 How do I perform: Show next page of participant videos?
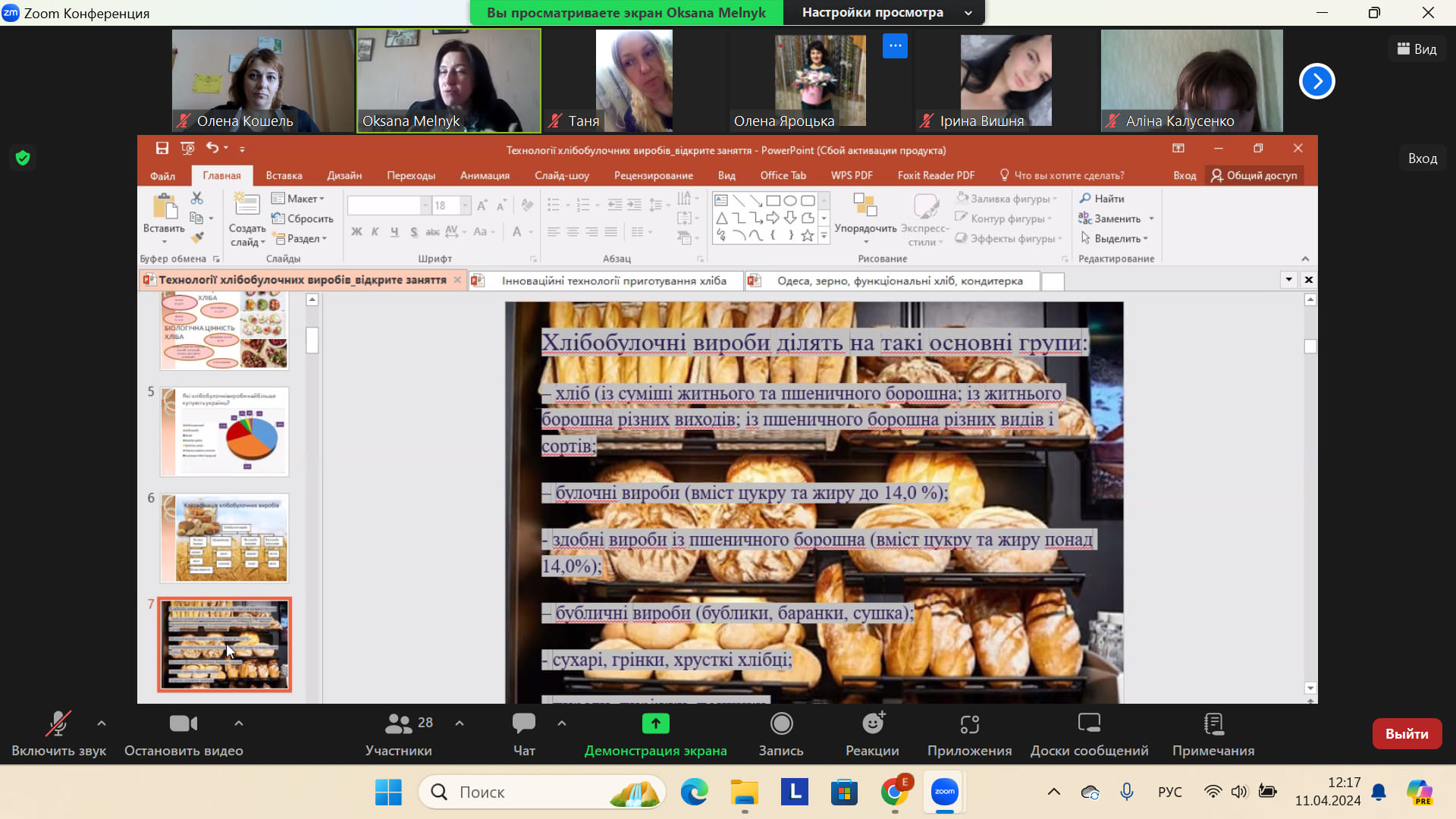click(1316, 81)
